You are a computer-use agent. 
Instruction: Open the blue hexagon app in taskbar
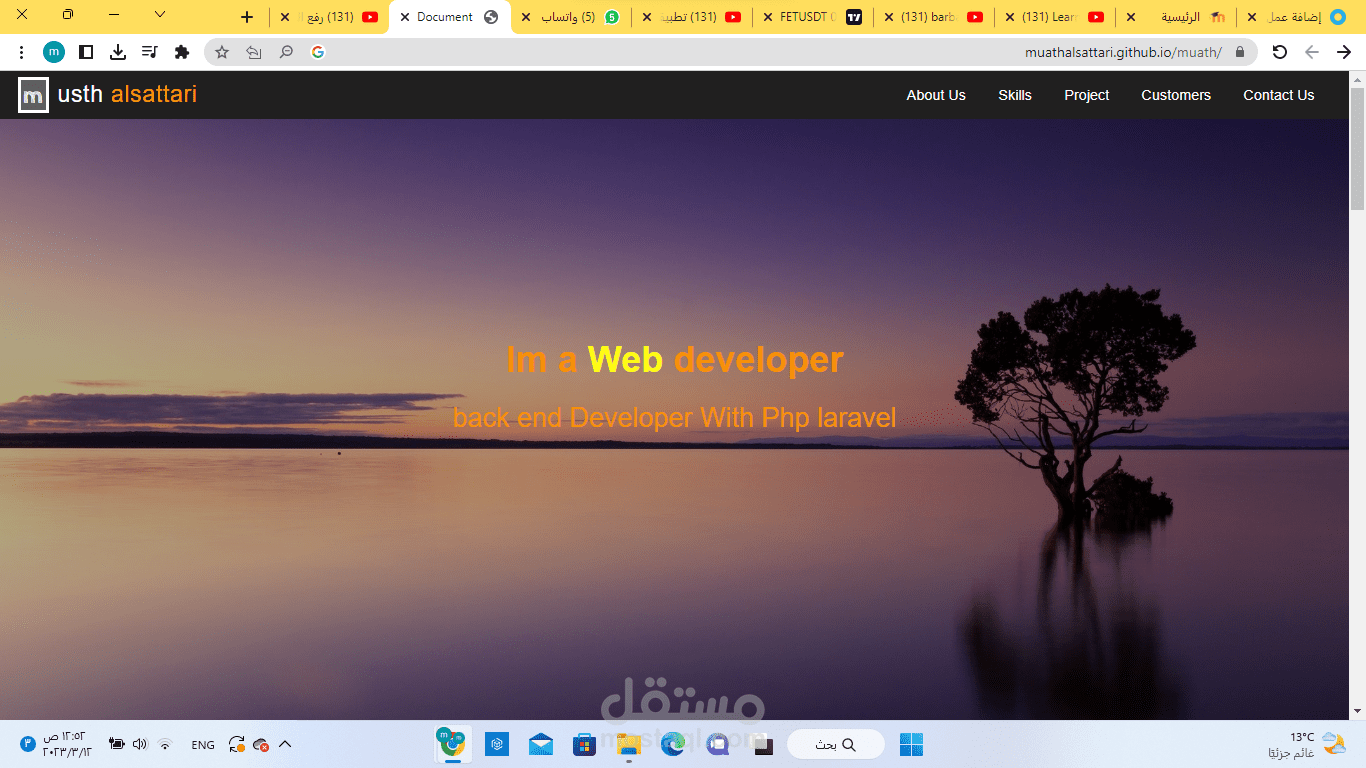click(497, 744)
